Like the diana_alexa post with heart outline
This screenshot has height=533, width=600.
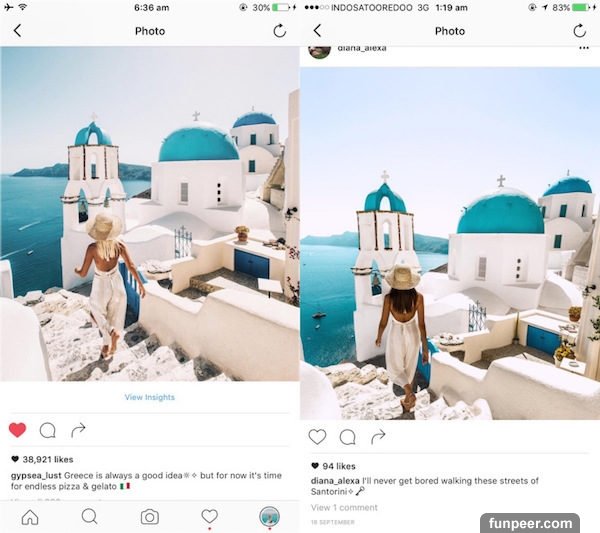tap(317, 437)
